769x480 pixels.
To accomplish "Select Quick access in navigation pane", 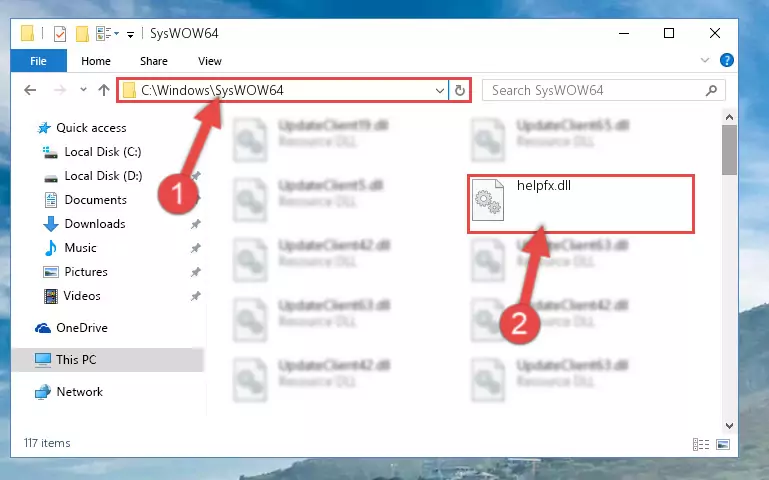I will coord(91,128).
